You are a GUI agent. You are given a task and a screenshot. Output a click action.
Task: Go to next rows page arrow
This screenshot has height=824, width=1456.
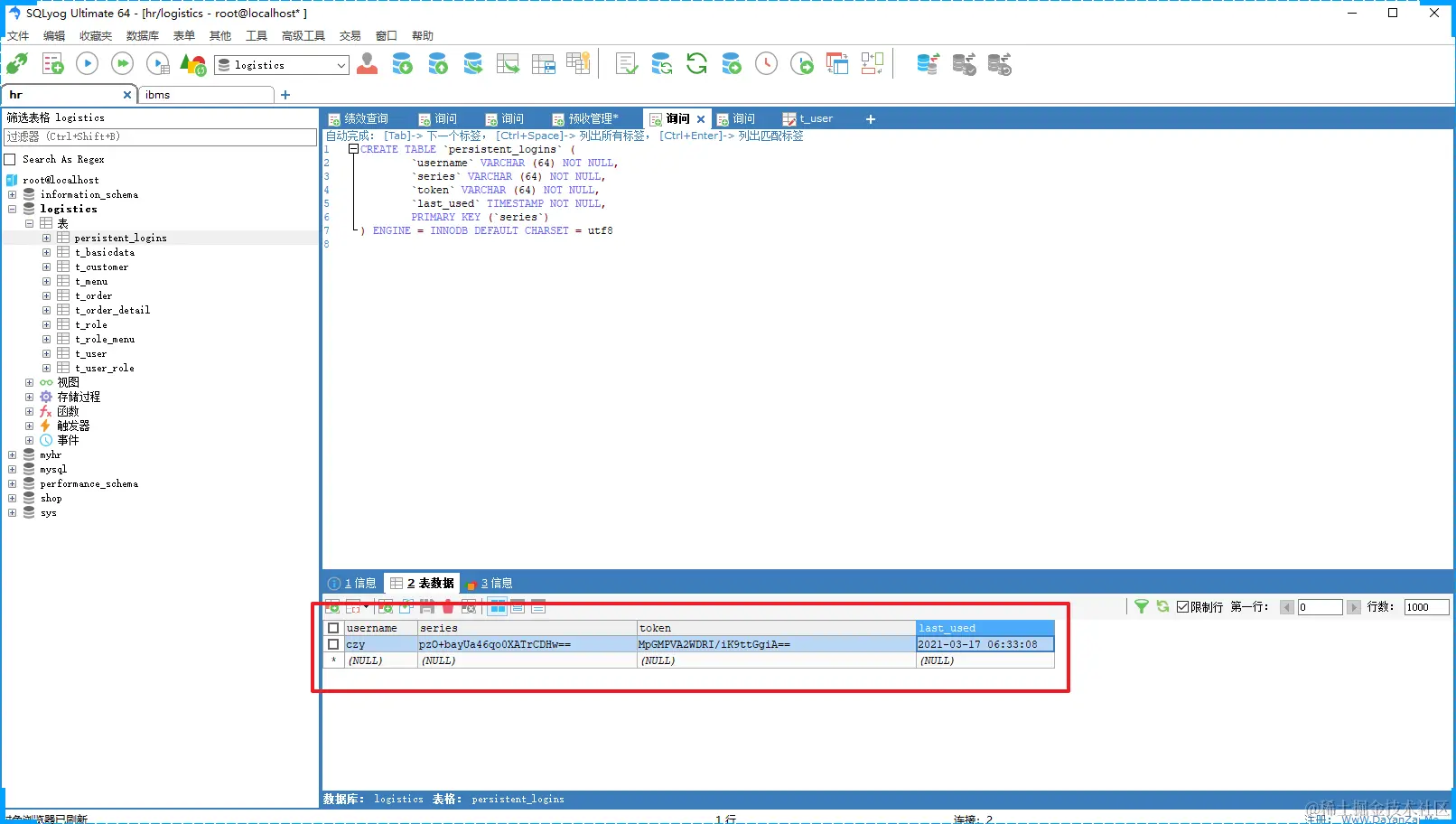pyautogui.click(x=1353, y=607)
